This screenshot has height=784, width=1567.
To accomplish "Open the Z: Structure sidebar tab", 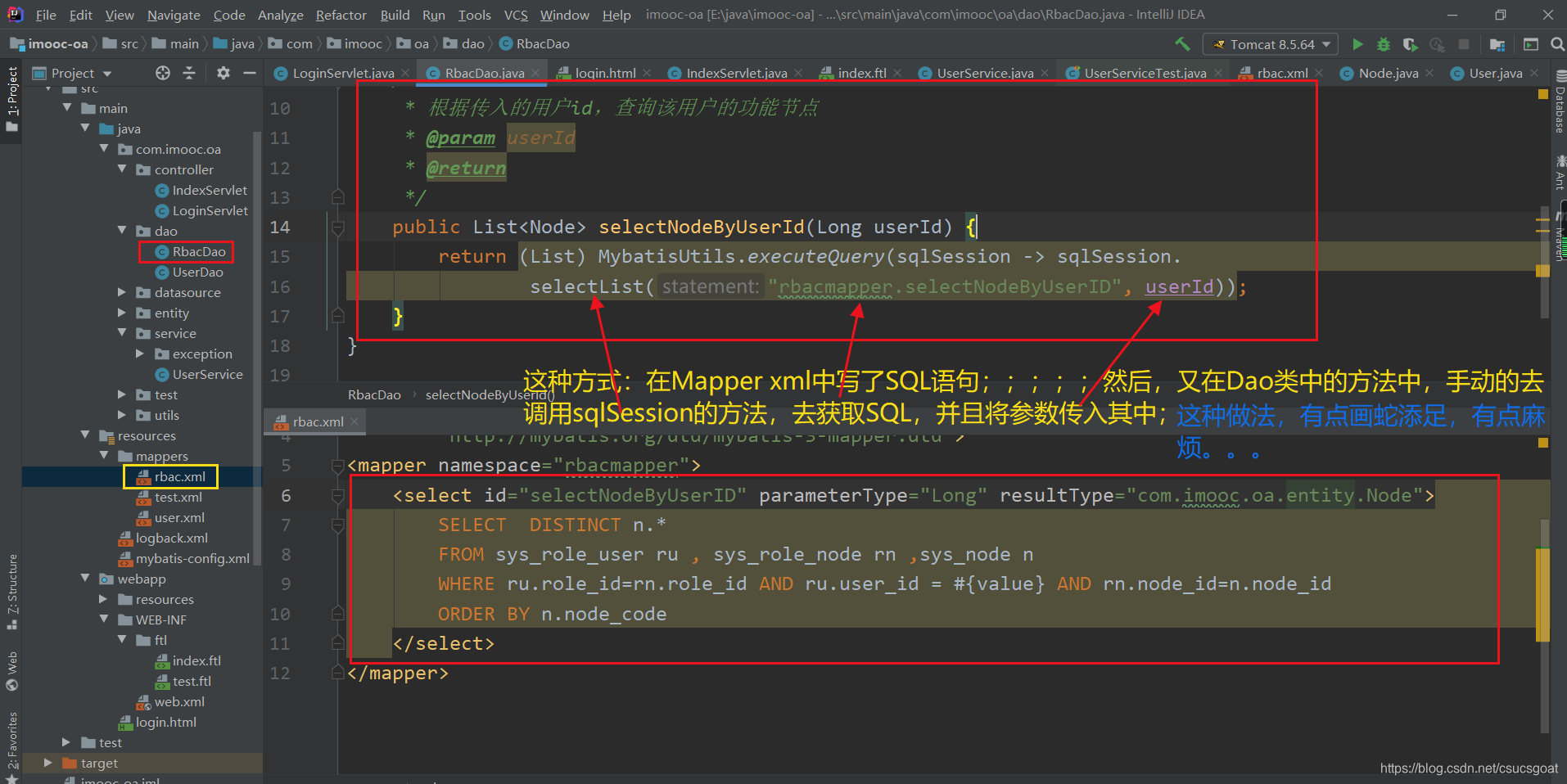I will (x=11, y=592).
